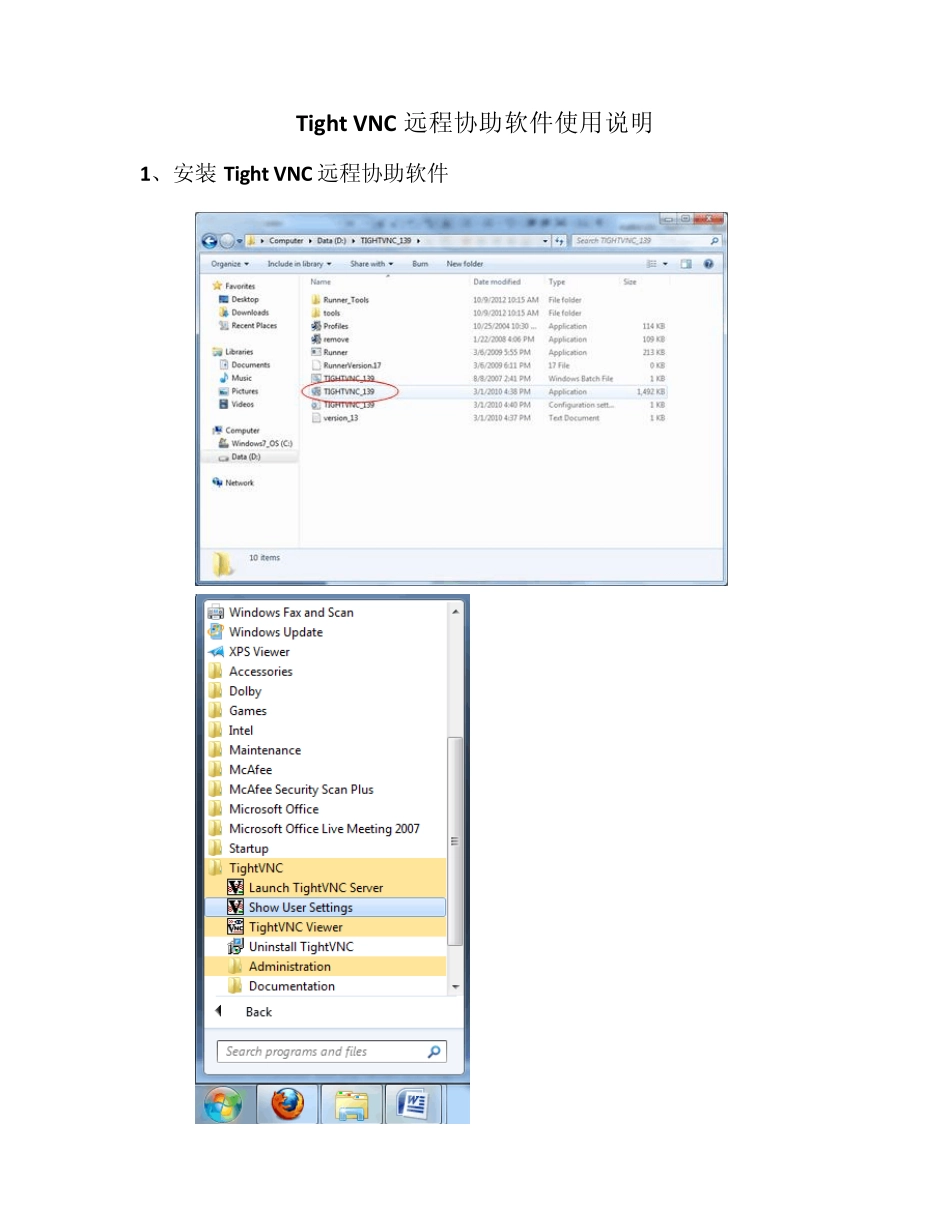Expand the Games program folder
The height and width of the screenshot is (1230, 950).
point(247,711)
